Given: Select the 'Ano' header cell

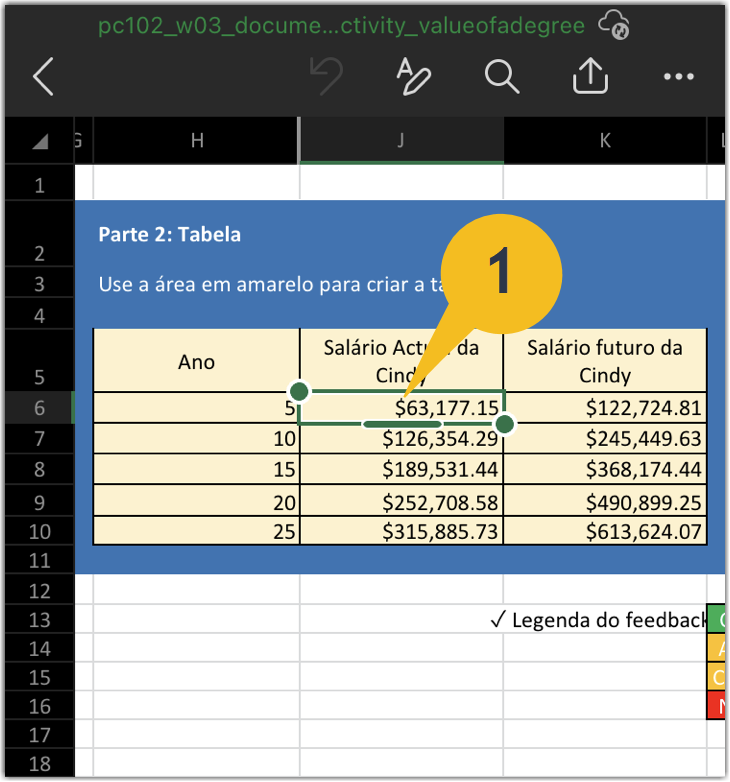Looking at the screenshot, I should click(196, 361).
